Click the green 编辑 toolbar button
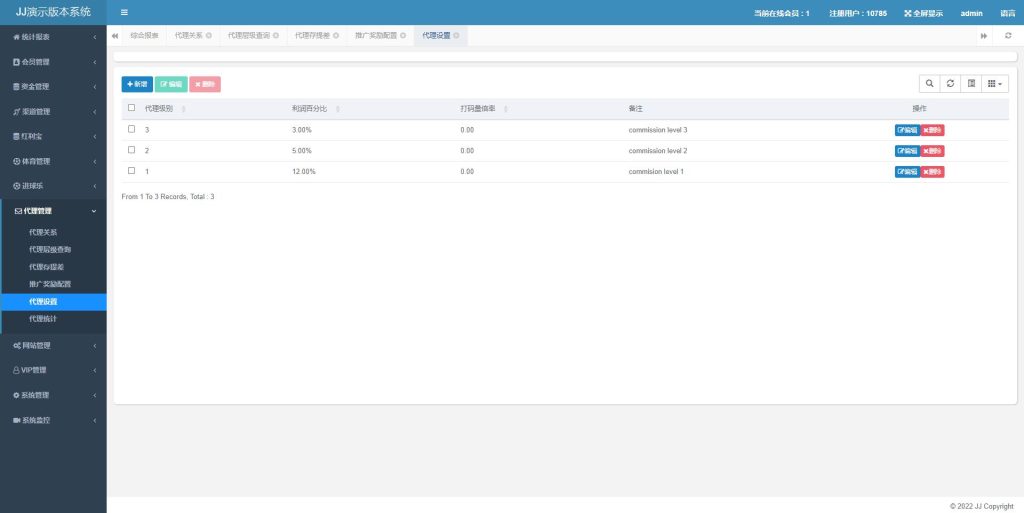 [x=171, y=84]
